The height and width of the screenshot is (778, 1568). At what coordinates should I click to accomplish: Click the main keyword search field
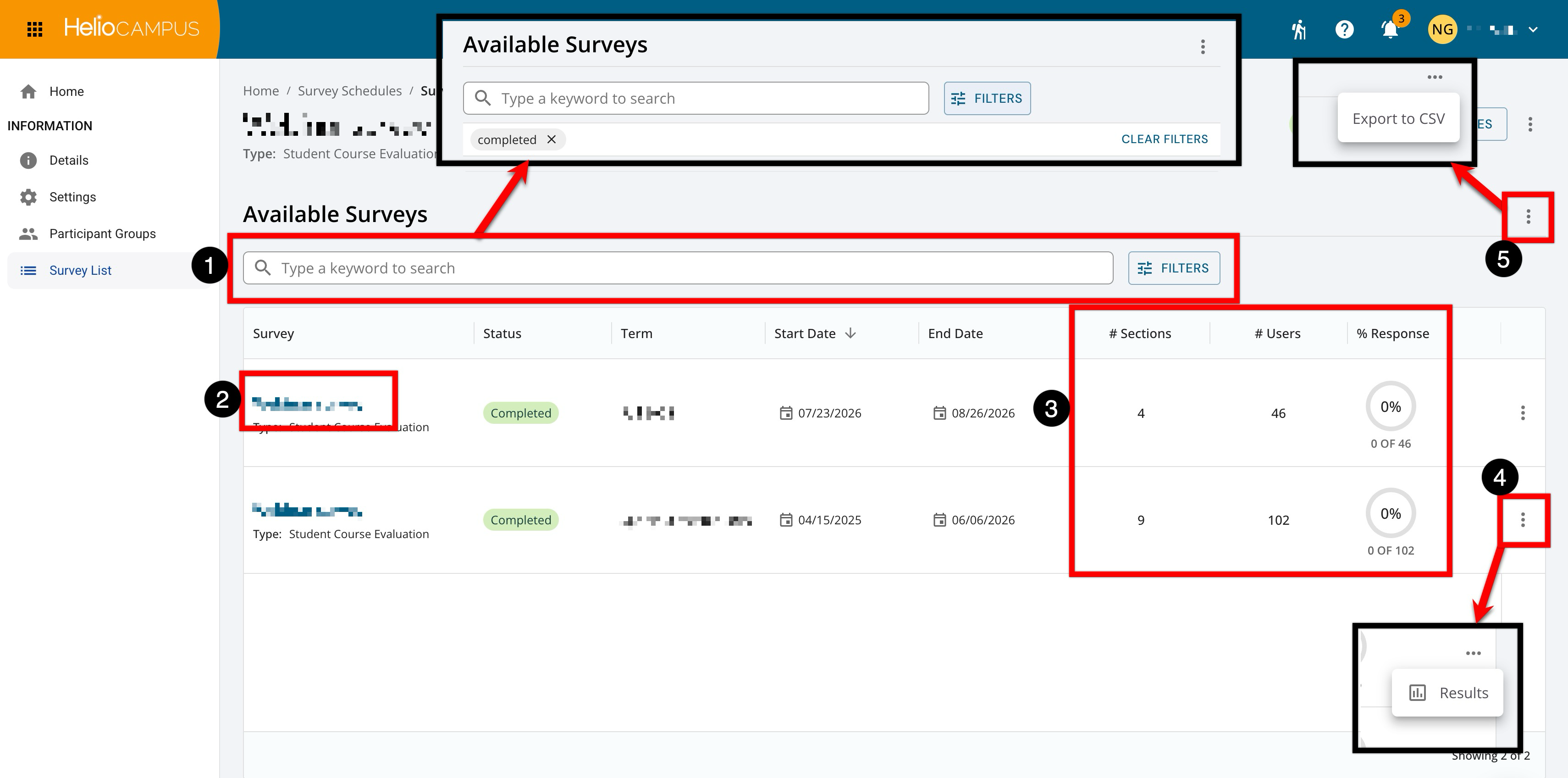click(x=678, y=268)
